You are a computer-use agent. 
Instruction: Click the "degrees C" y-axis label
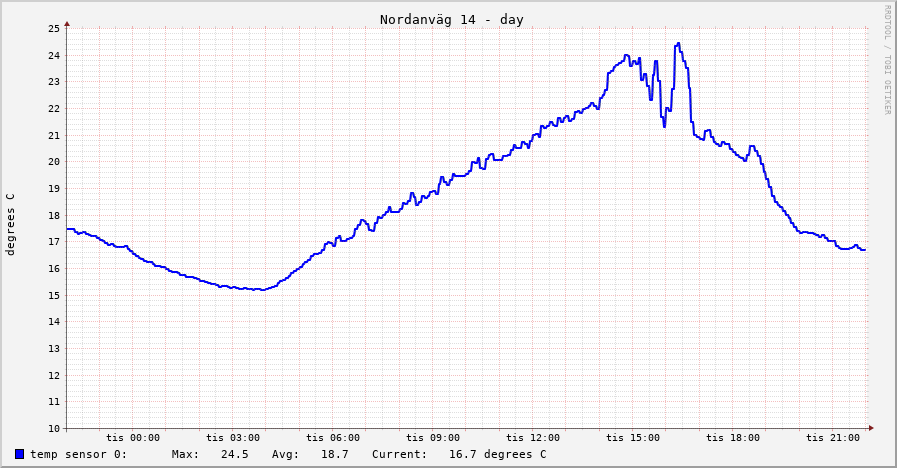10,224
